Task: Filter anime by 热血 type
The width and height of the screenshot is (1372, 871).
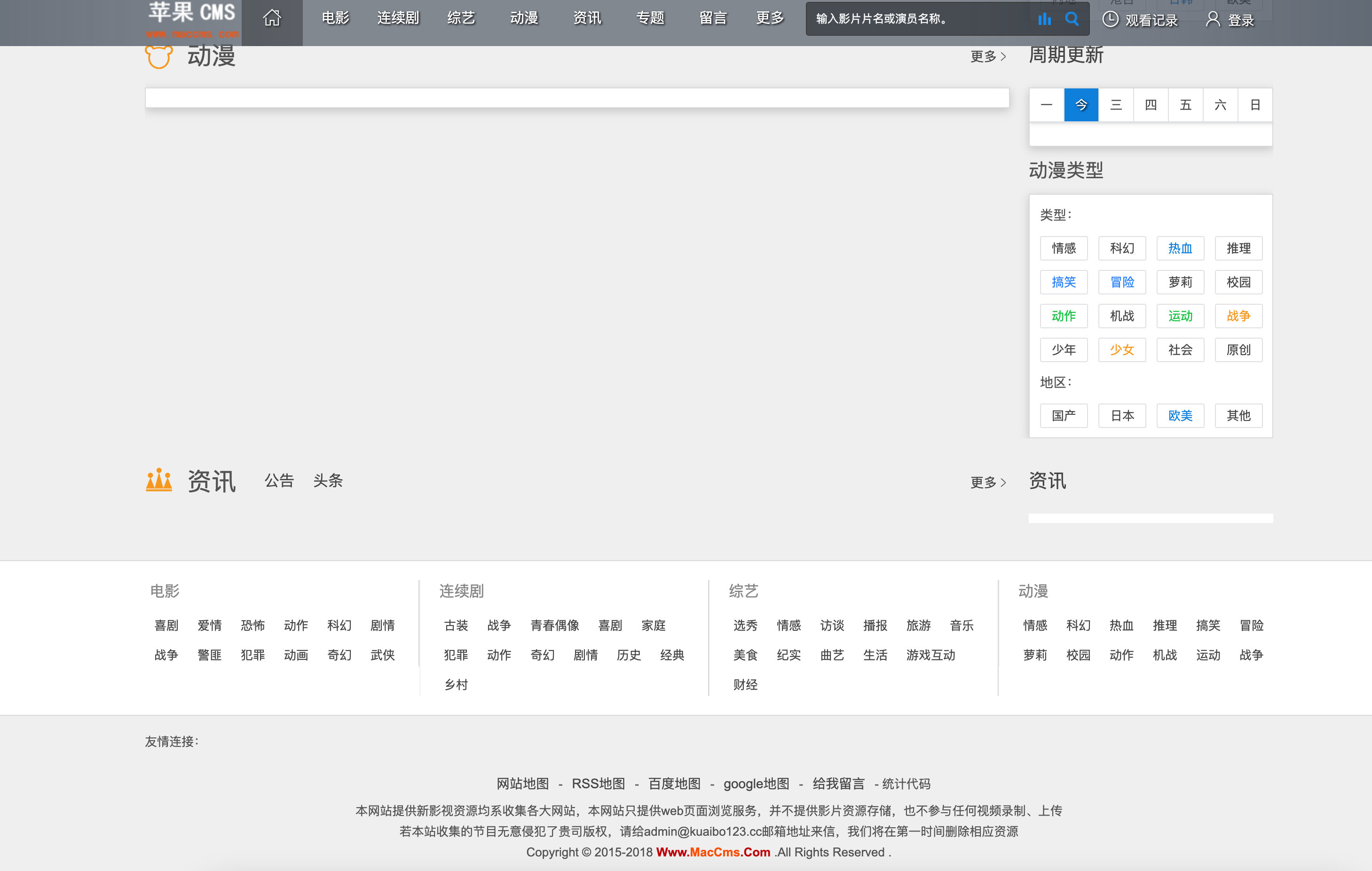Action: pos(1180,248)
